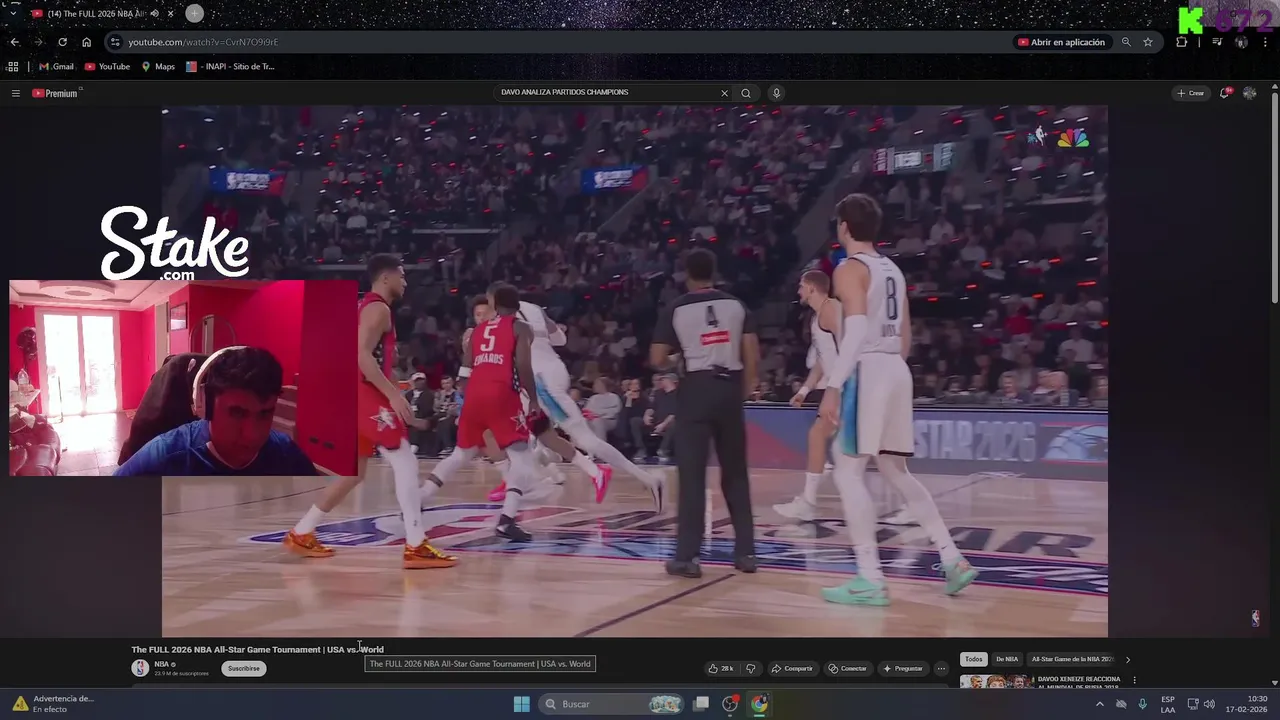1280x720 pixels.
Task: Open options for DAVOO XENEIZE video
Action: tap(1134, 680)
